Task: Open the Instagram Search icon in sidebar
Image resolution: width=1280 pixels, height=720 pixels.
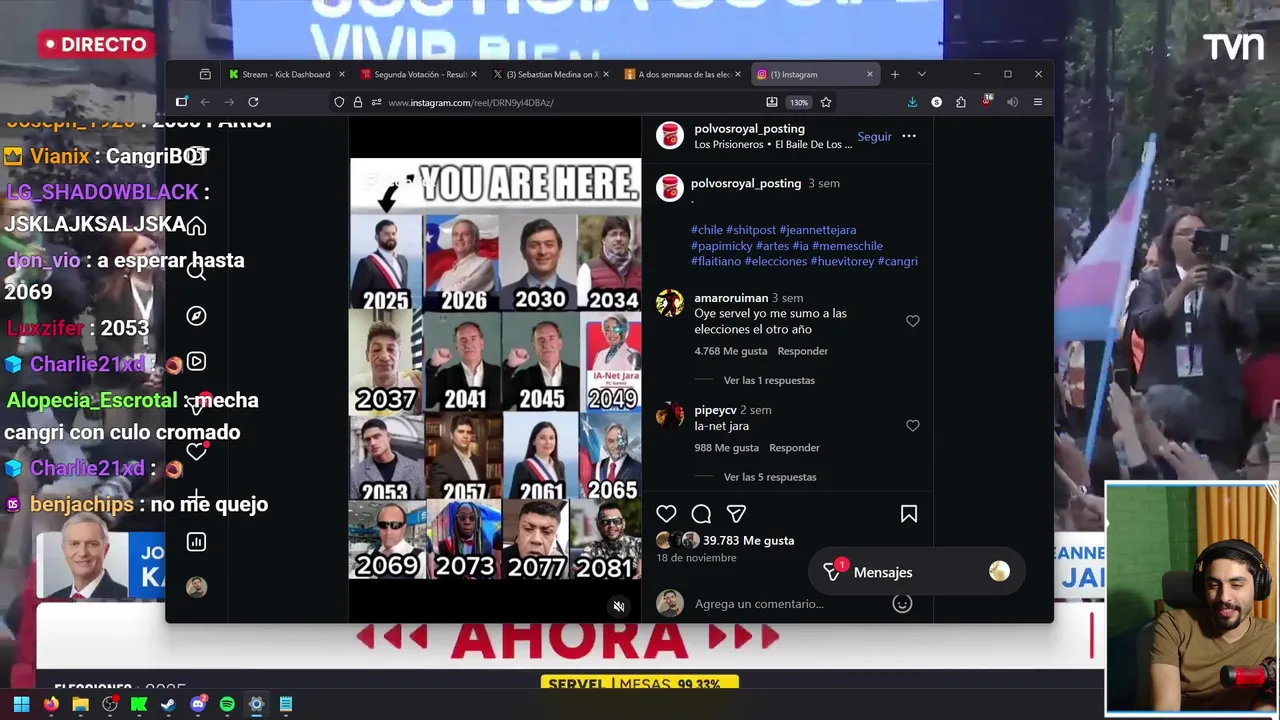Action: tap(196, 270)
